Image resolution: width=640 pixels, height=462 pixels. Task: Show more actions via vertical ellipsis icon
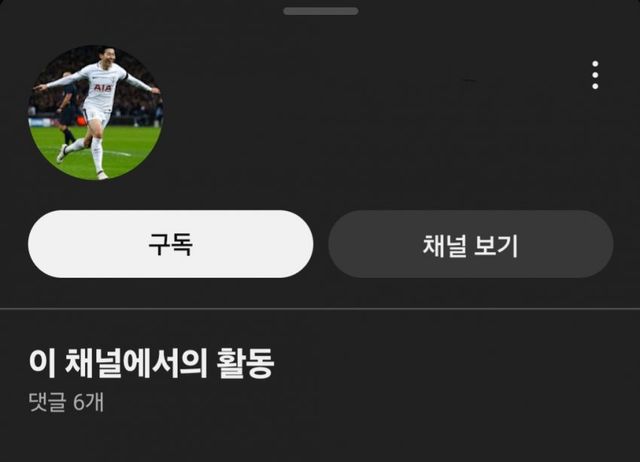pyautogui.click(x=595, y=75)
